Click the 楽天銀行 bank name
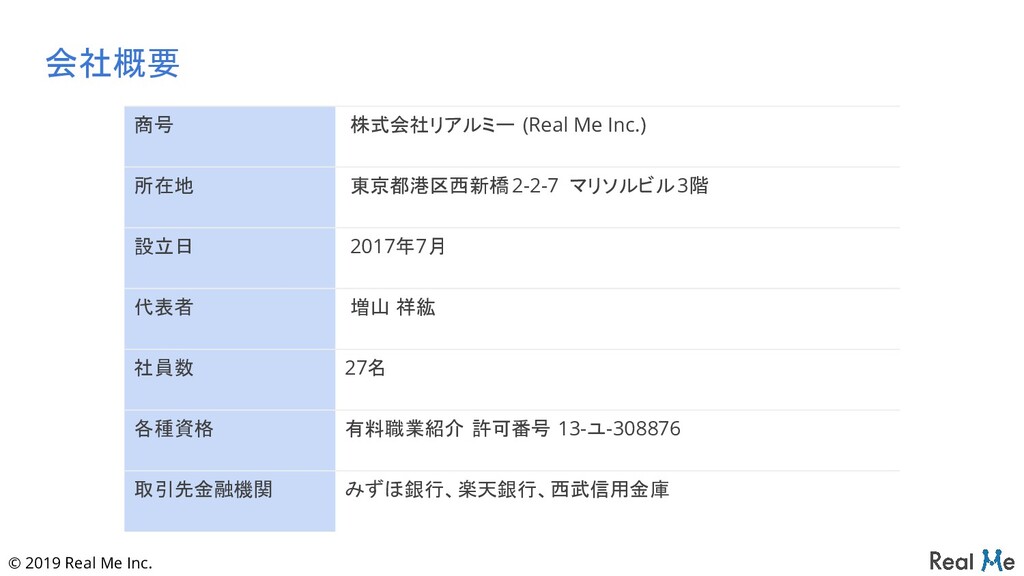 coord(491,490)
